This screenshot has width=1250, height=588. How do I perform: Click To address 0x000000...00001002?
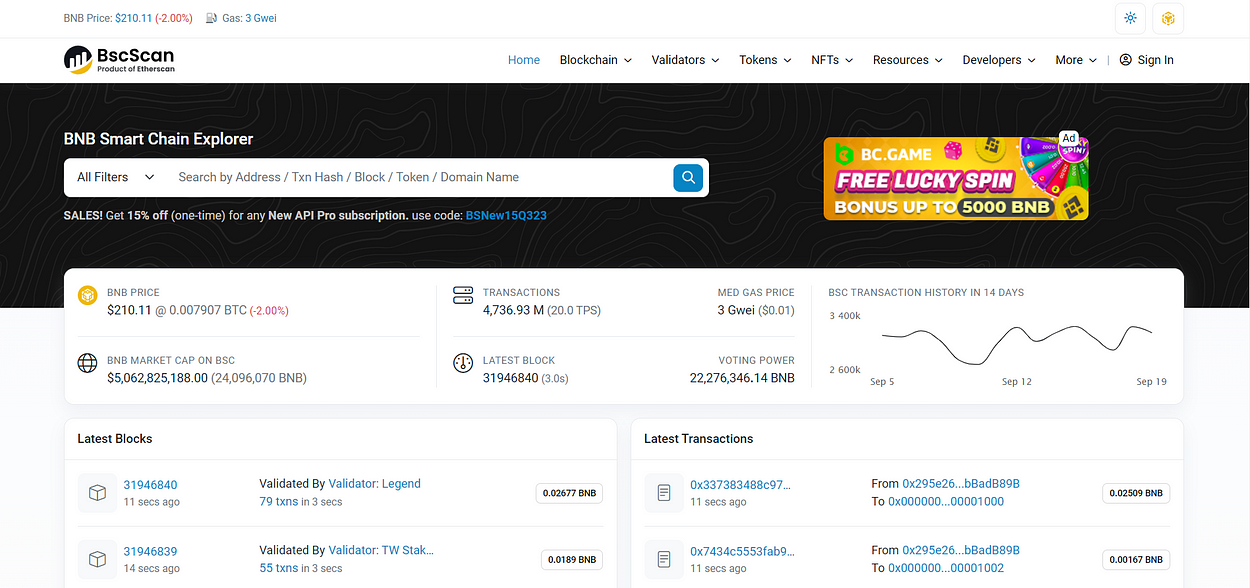pos(946,568)
